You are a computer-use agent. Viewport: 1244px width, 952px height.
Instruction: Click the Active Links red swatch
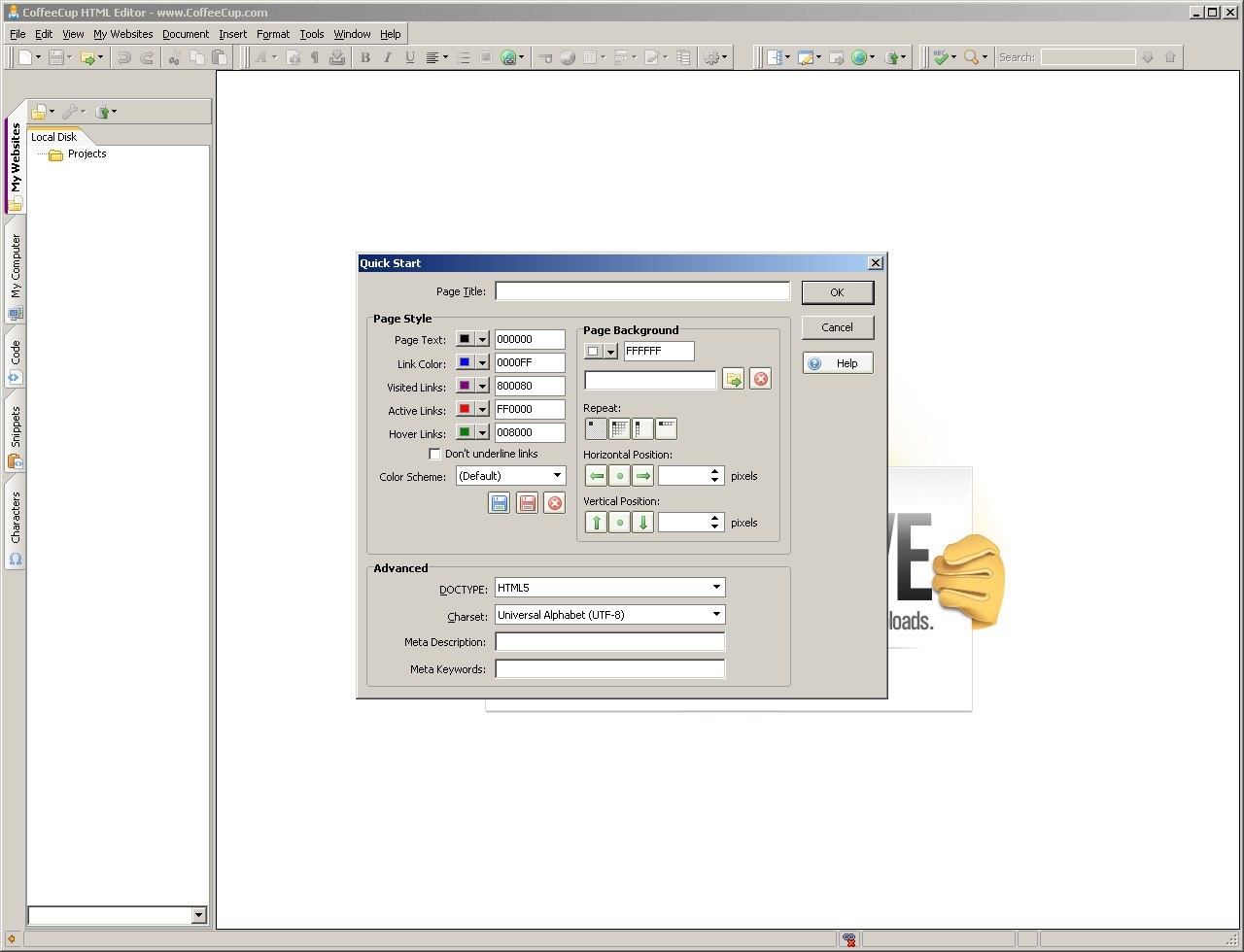coord(465,409)
